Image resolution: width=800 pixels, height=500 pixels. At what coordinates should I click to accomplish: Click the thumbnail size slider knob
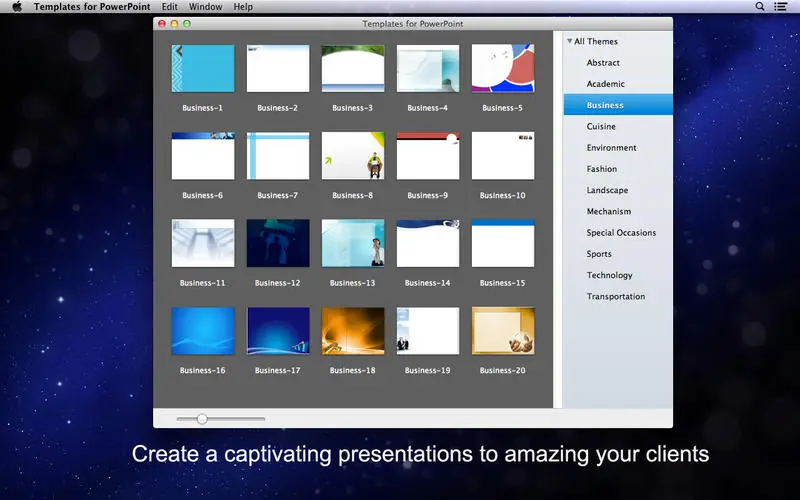pyautogui.click(x=202, y=418)
